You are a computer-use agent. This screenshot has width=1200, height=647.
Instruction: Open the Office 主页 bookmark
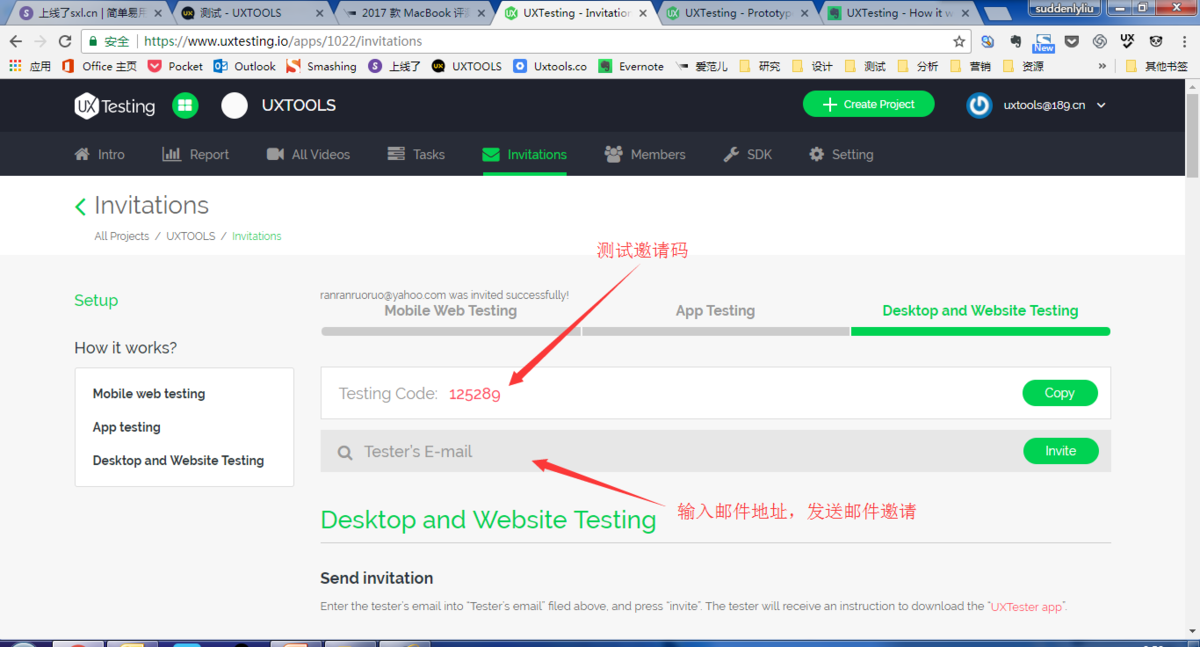(99, 66)
